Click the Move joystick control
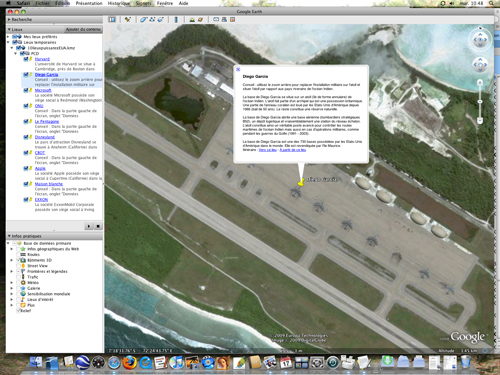Image resolution: width=500 pixels, height=375 pixels. 480,65
